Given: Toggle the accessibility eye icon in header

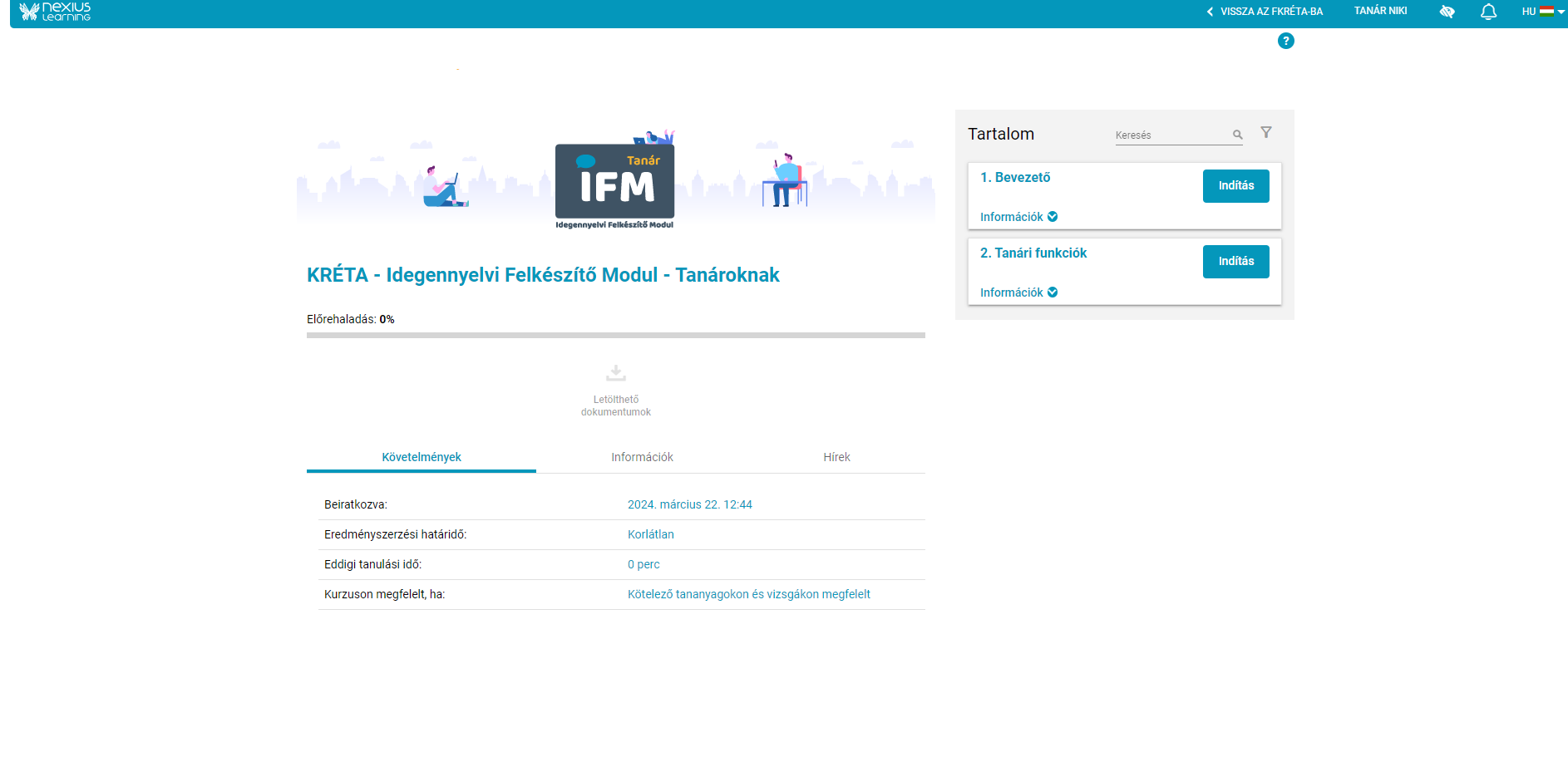Looking at the screenshot, I should (x=1447, y=12).
